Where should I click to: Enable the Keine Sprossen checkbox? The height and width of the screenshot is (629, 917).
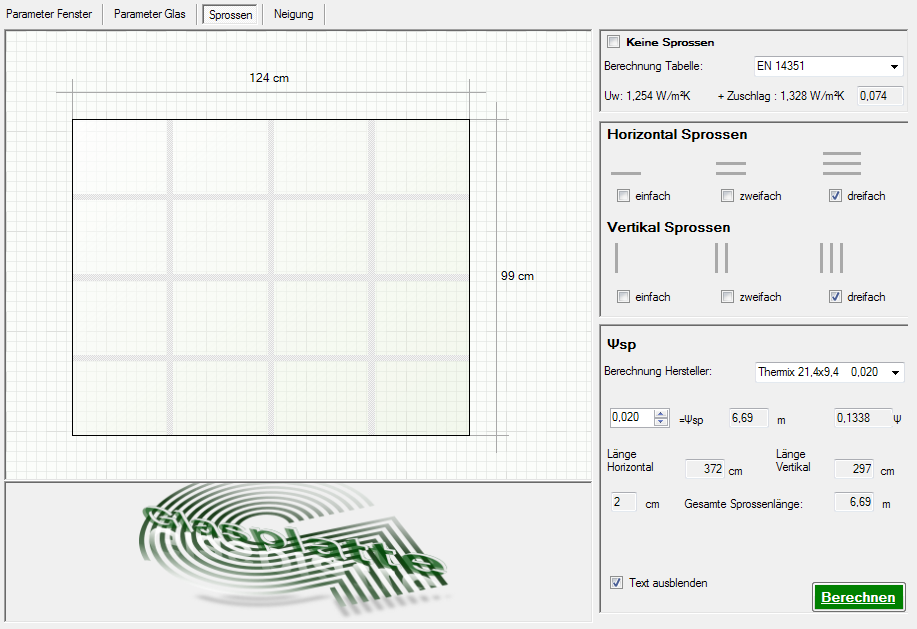(614, 42)
